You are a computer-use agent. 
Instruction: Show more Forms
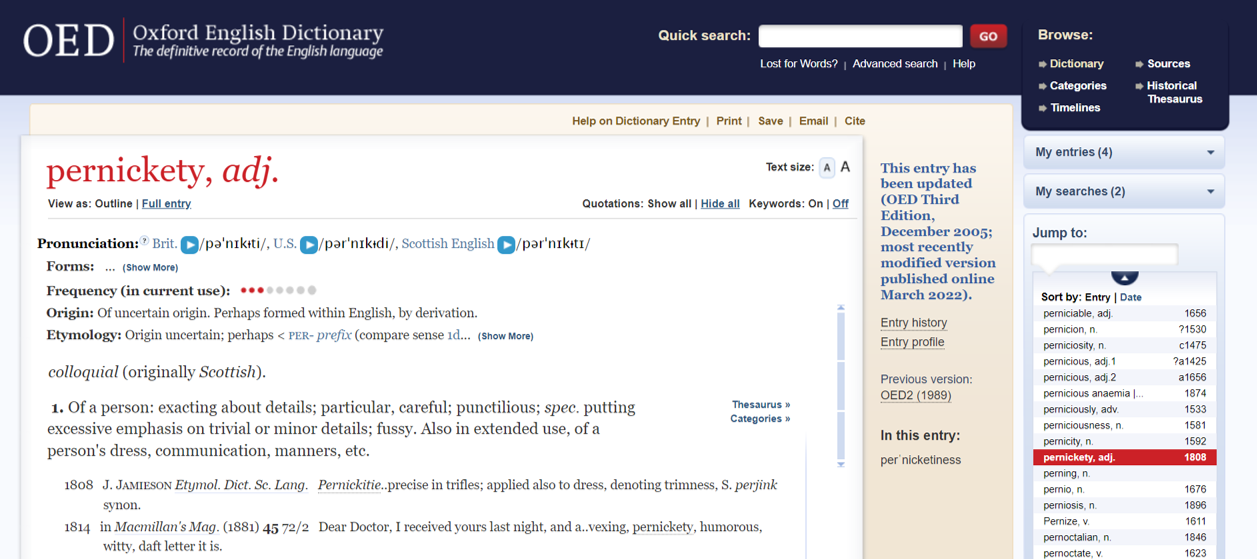coord(150,268)
